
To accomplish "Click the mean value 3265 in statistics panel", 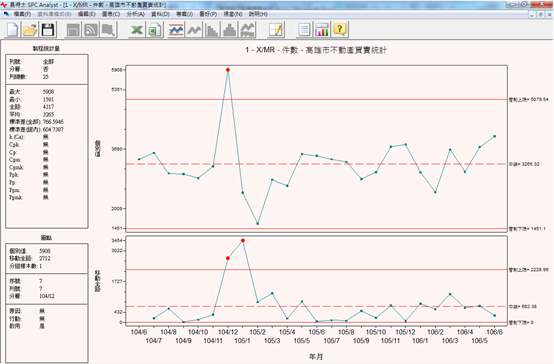I will pyautogui.click(x=48, y=115).
